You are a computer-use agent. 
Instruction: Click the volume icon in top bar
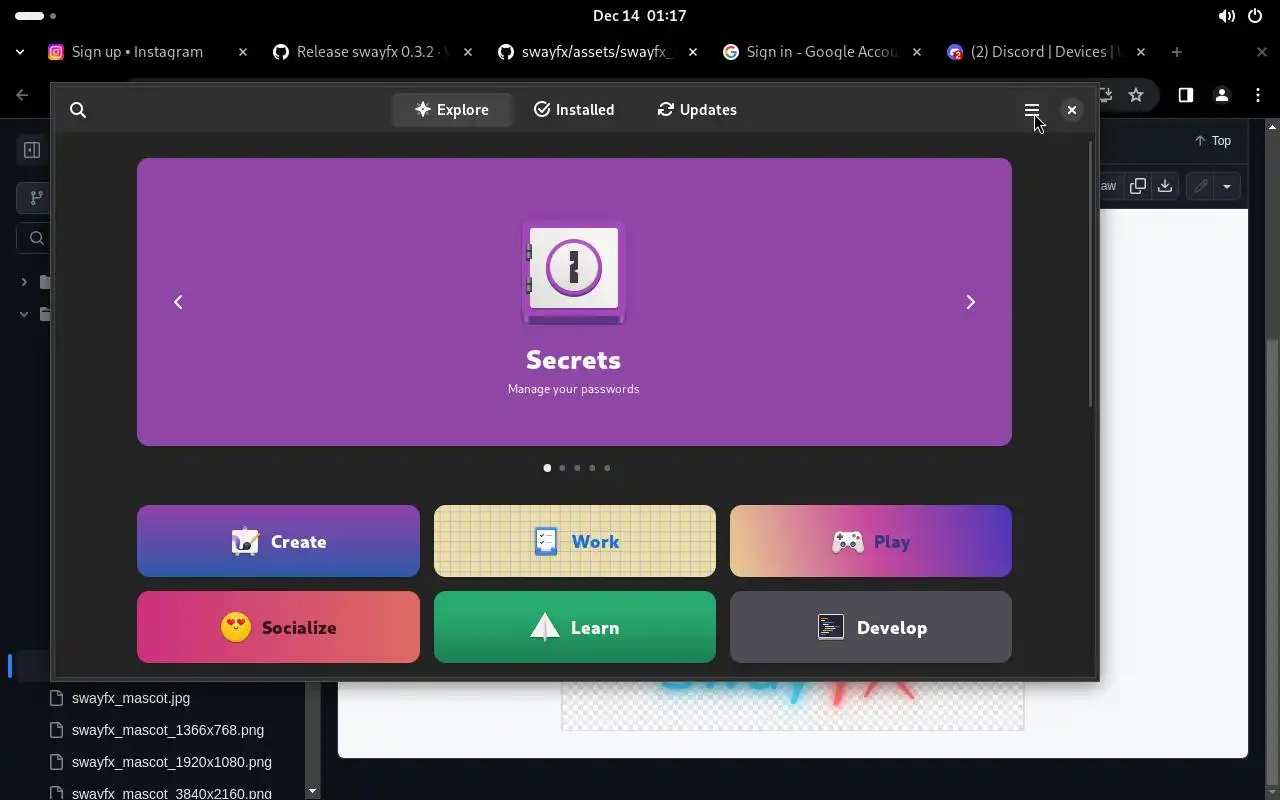click(1226, 16)
